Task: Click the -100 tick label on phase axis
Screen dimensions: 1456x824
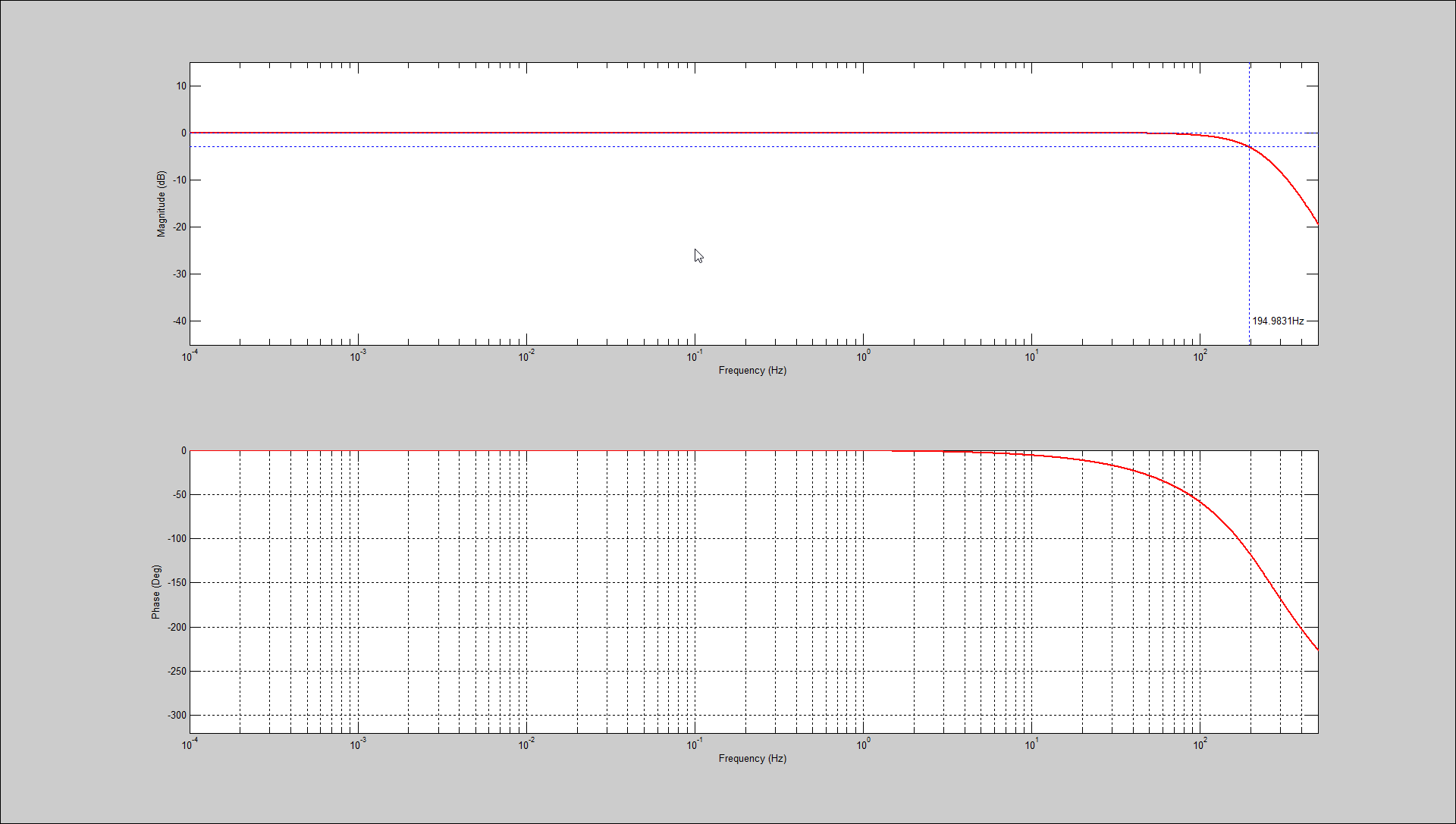Action: coord(177,539)
